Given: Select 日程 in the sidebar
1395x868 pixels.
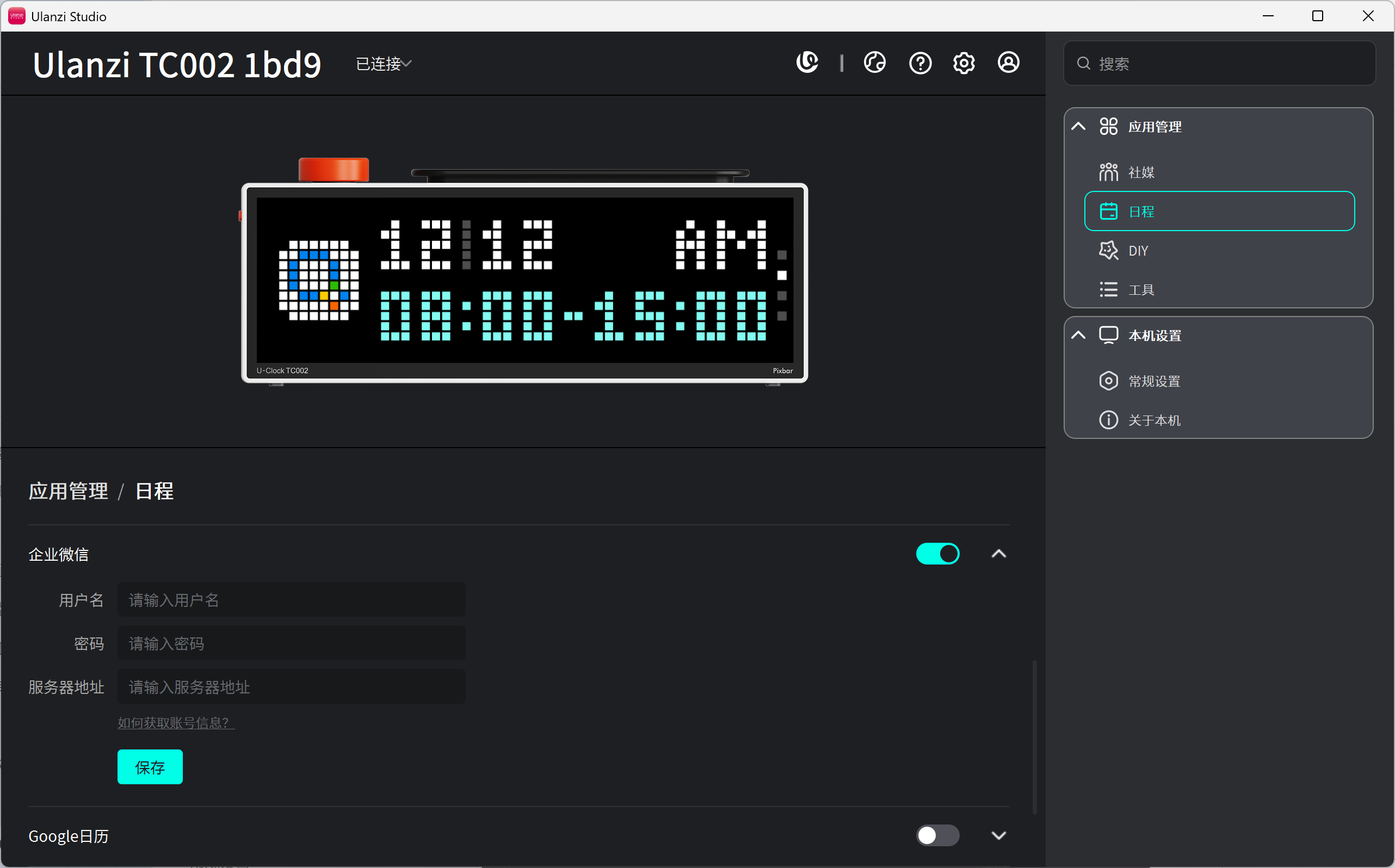Looking at the screenshot, I should pyautogui.click(x=1219, y=210).
